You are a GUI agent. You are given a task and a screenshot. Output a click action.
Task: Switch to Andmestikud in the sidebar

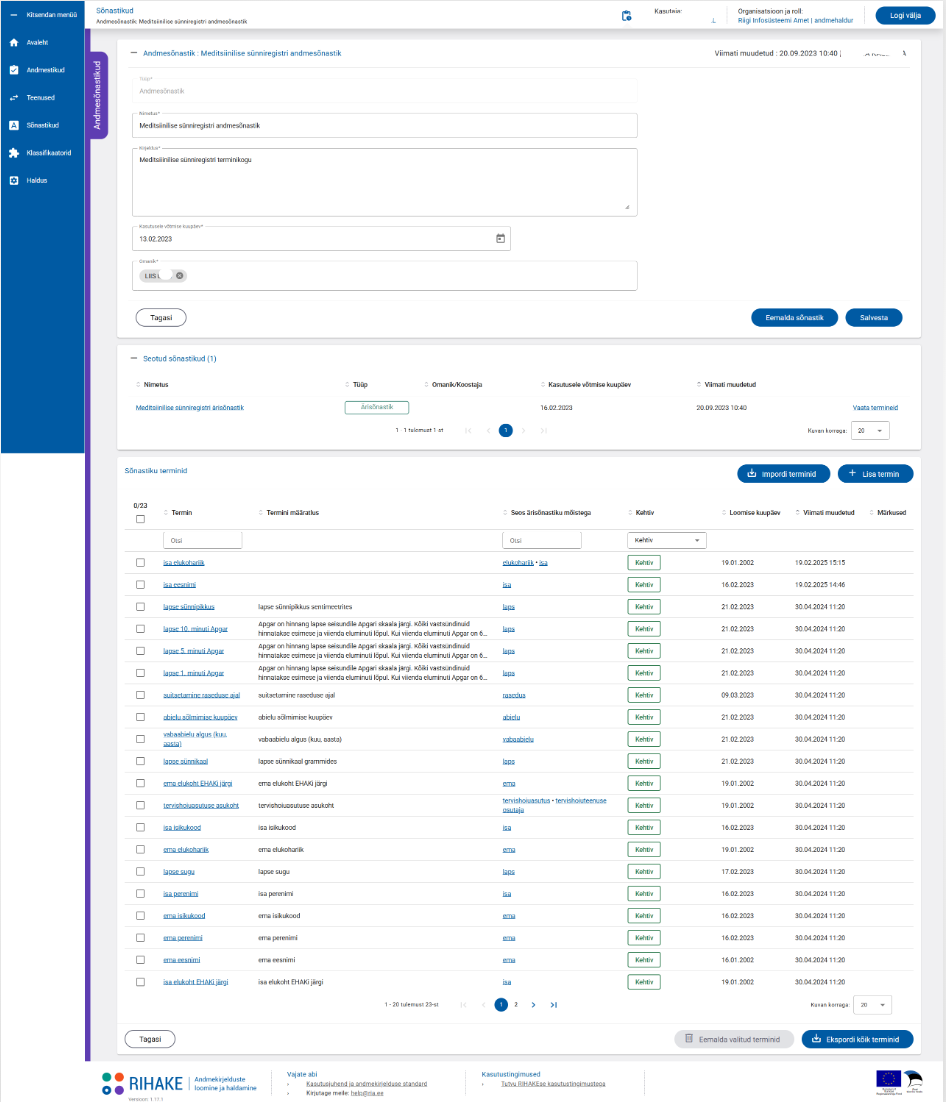(x=45, y=70)
